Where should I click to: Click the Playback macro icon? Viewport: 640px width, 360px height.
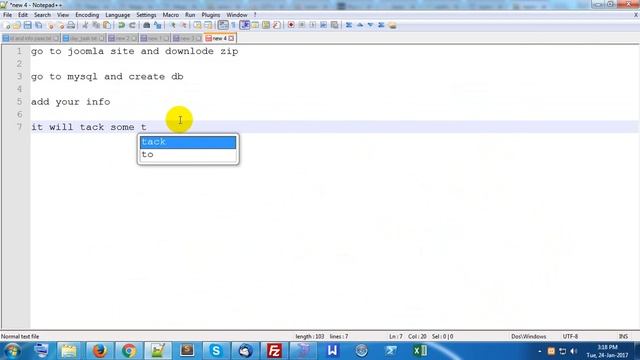[313, 25]
